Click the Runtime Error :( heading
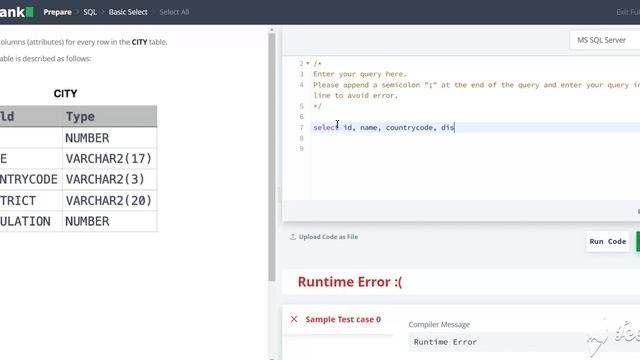Viewport: 640px width, 360px height. click(x=350, y=282)
